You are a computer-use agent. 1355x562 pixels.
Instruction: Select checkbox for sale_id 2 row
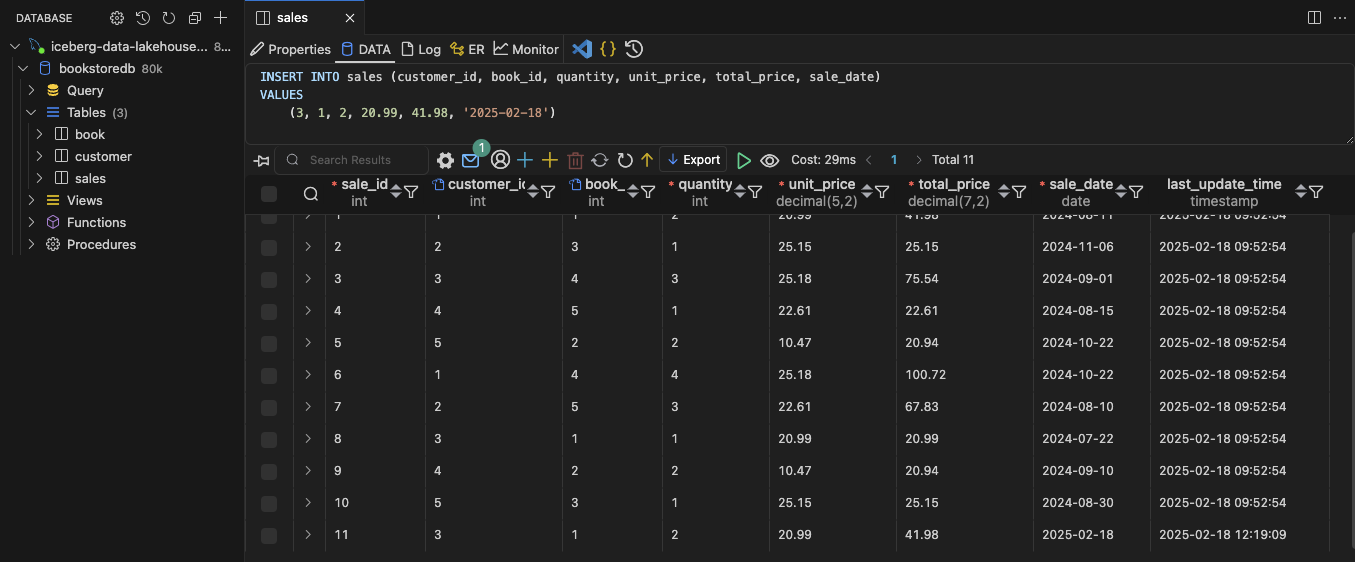pyautogui.click(x=269, y=247)
